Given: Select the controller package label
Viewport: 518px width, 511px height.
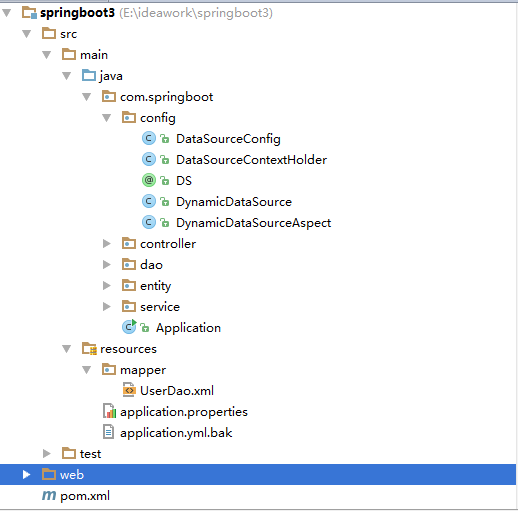Looking at the screenshot, I should click(168, 244).
